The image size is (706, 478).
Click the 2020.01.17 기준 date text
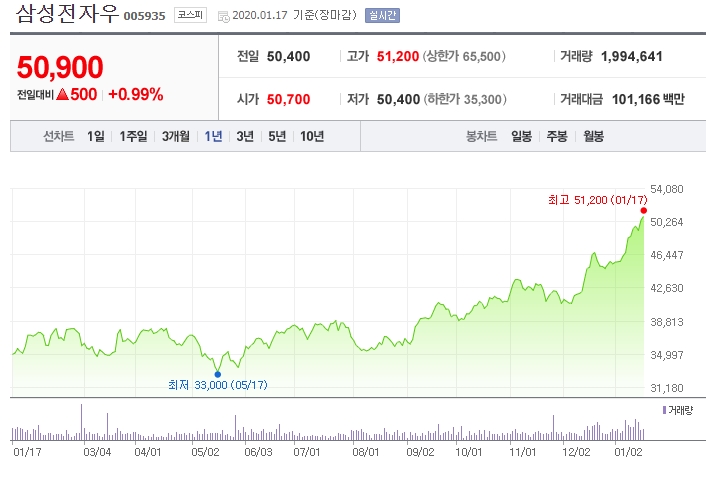[x=294, y=15]
